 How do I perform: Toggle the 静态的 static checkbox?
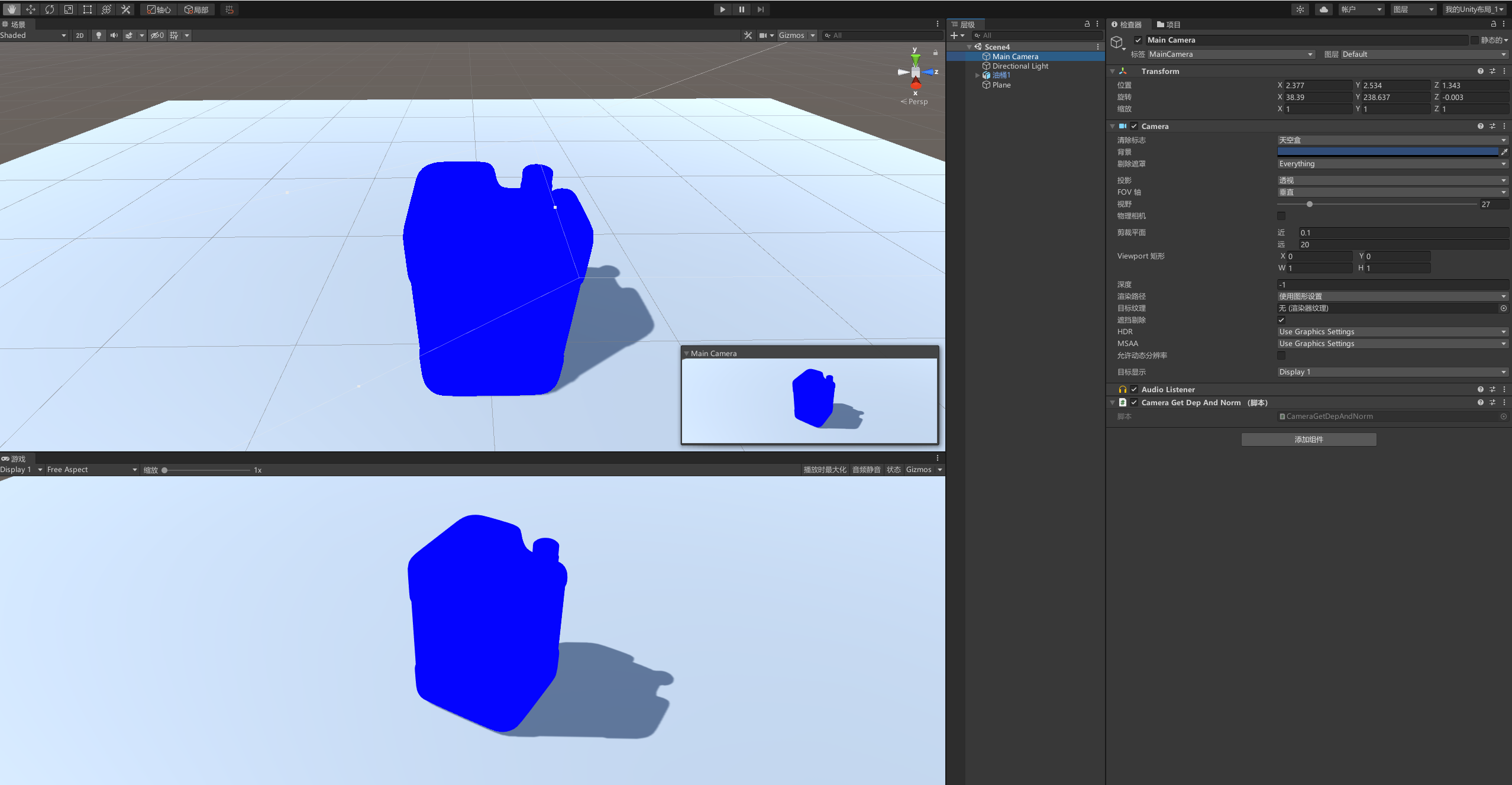[1475, 40]
